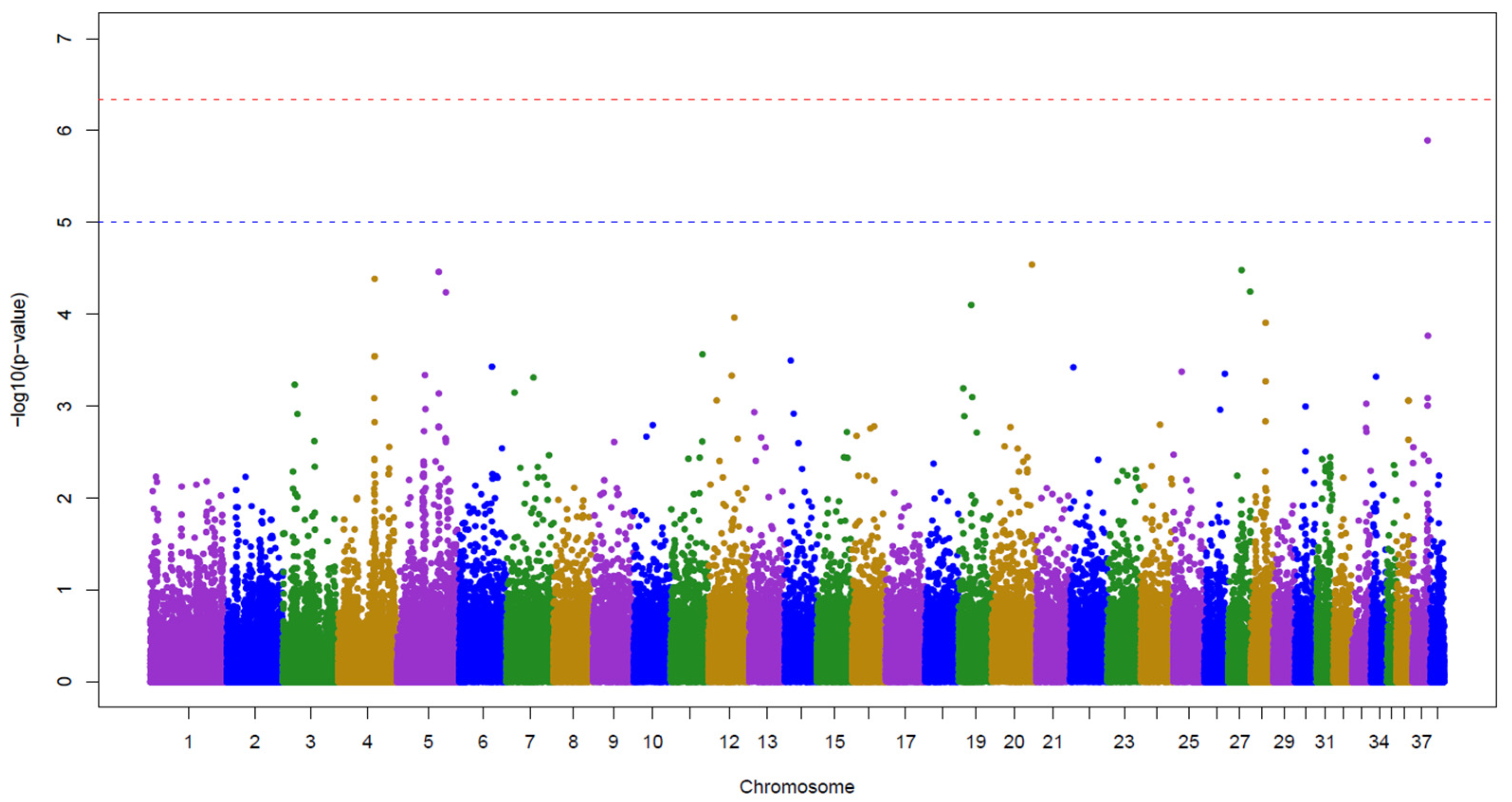Click the -log10(p-value) y-axis title
Image resolution: width=1512 pixels, height=802 pixels.
[x=20, y=359]
